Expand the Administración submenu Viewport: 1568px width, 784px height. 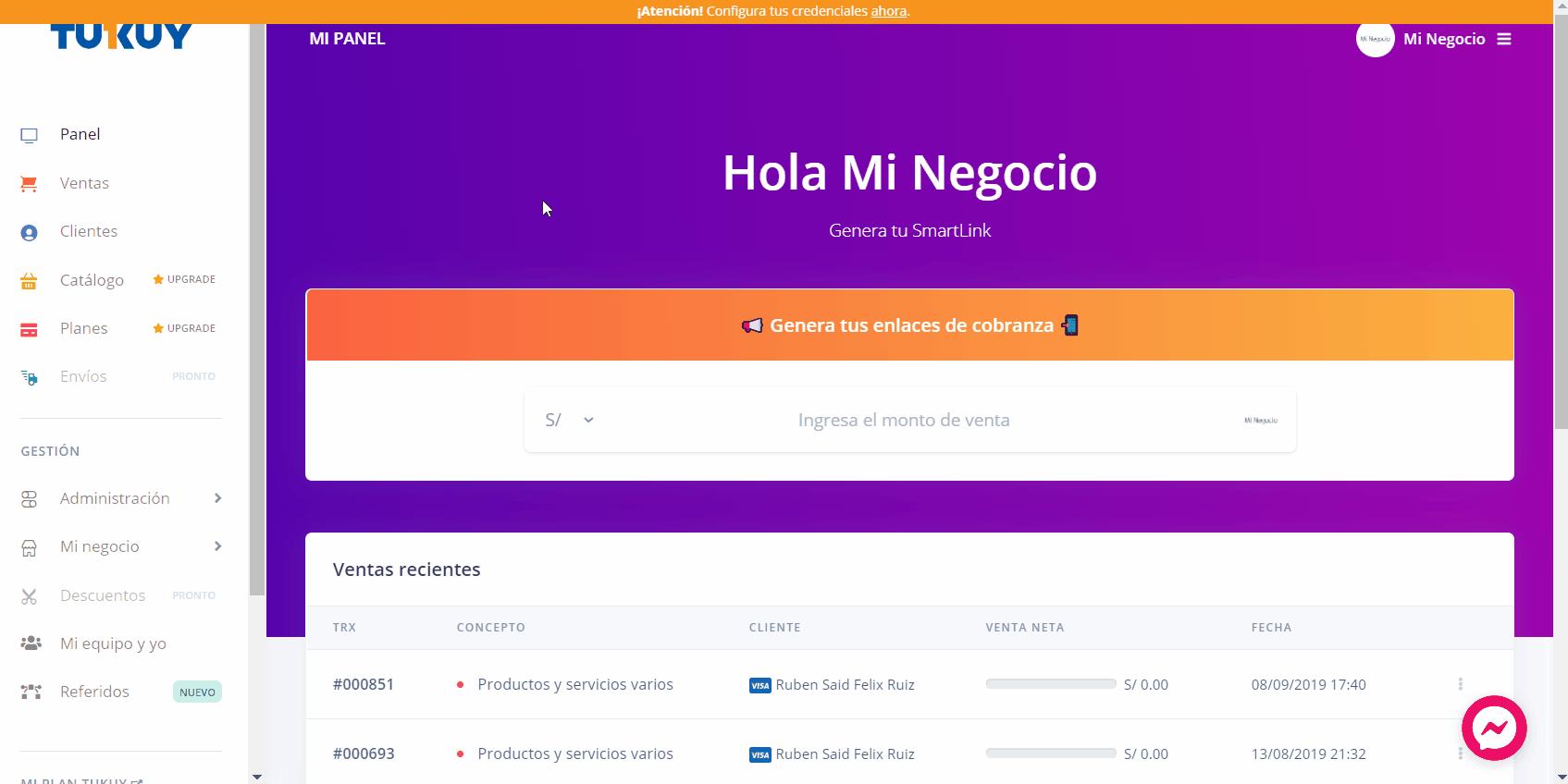[x=217, y=498]
